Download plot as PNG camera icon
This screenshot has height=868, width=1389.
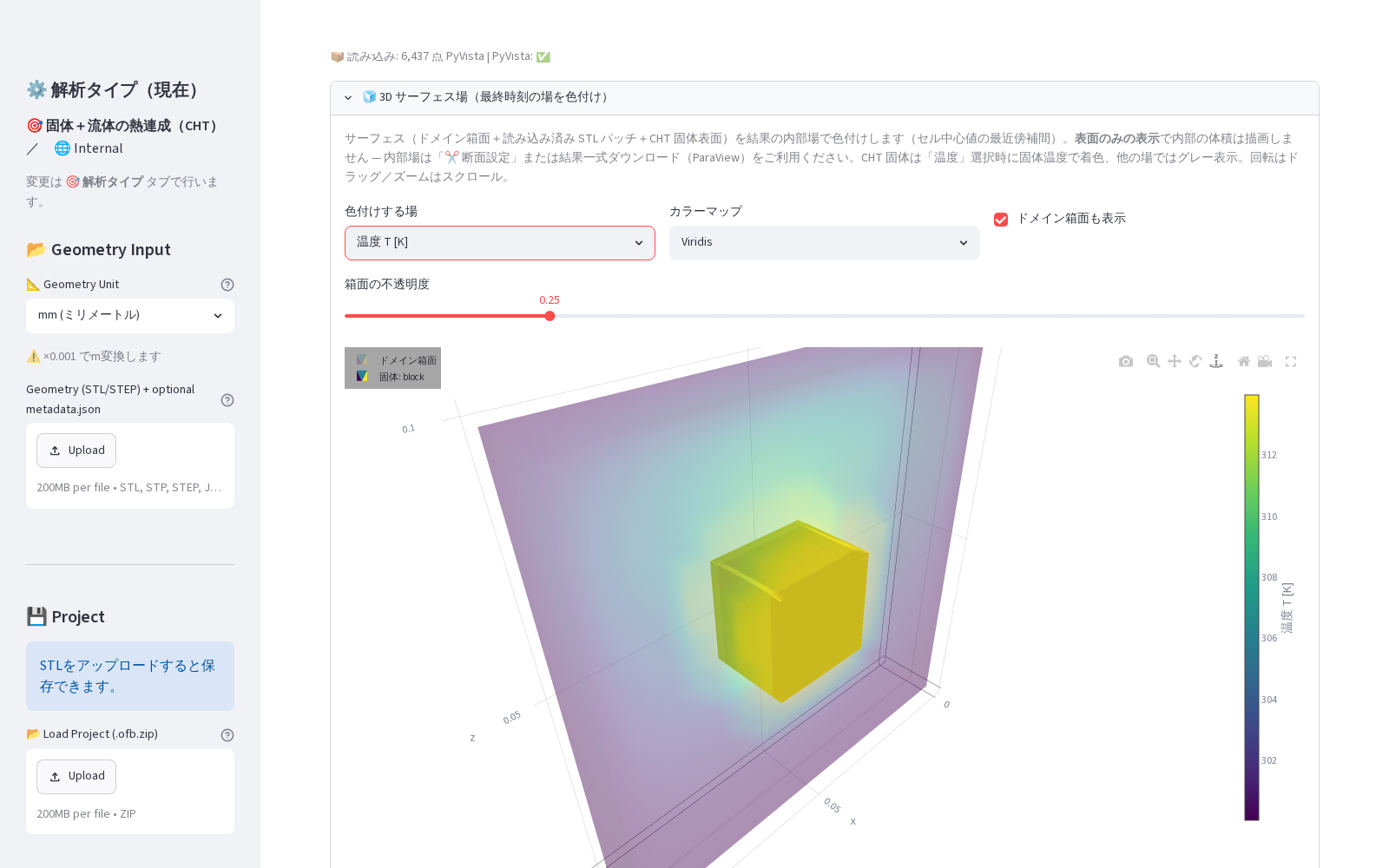coord(1126,361)
